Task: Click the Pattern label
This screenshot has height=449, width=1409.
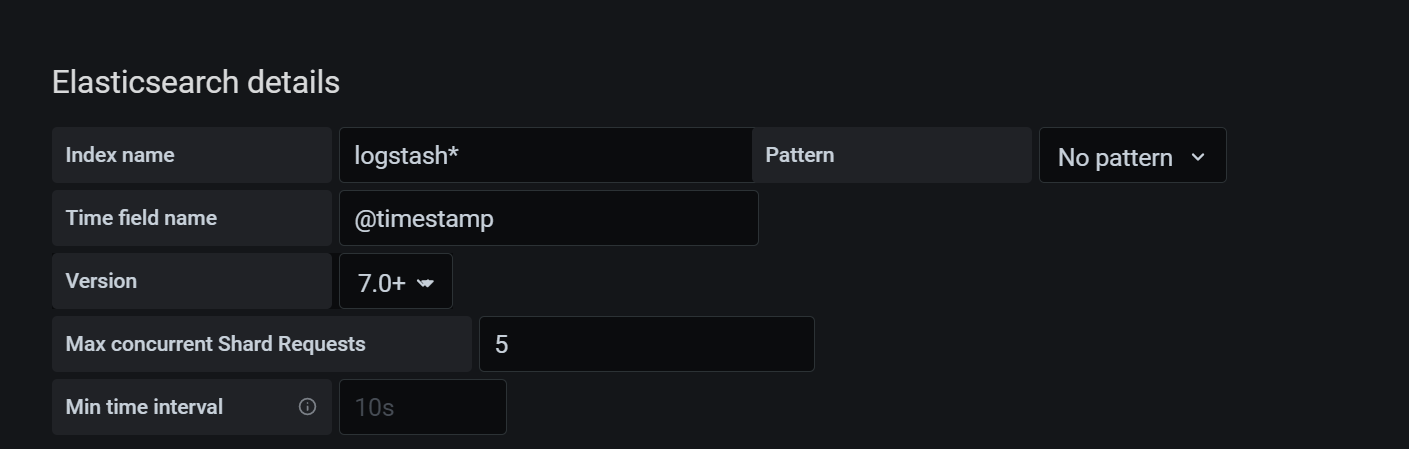Action: pyautogui.click(x=800, y=155)
